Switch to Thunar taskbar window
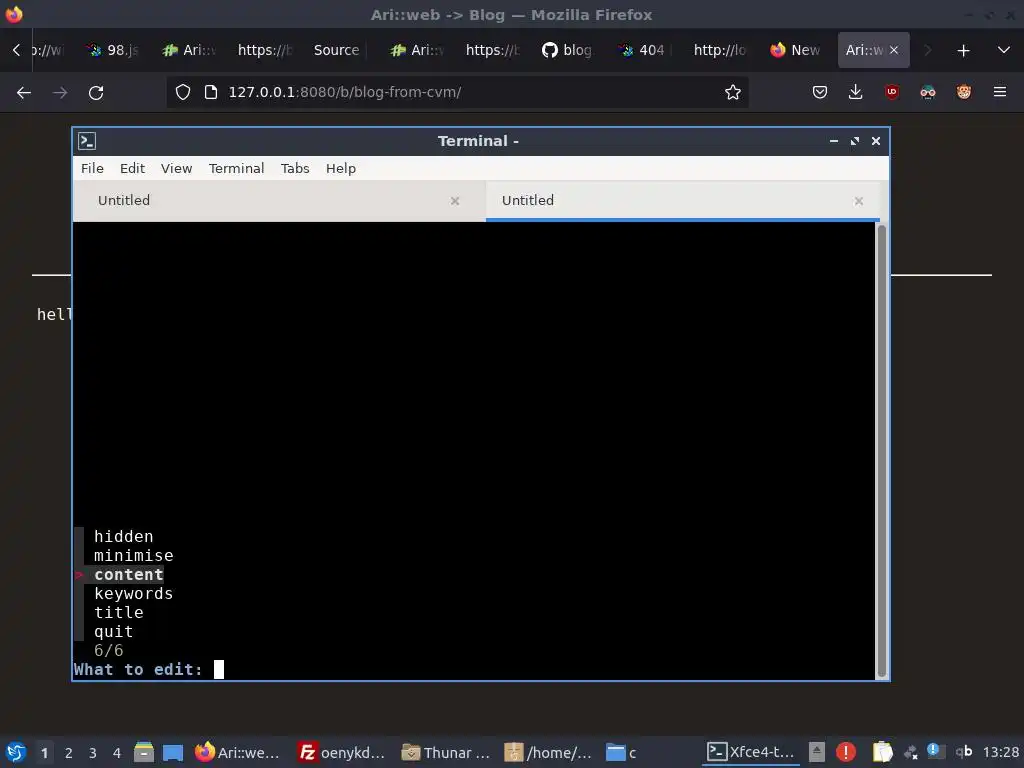 [x=446, y=752]
